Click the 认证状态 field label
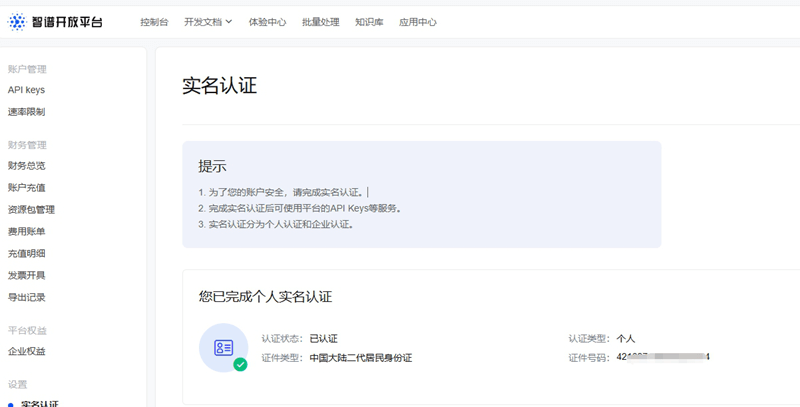 click(280, 339)
